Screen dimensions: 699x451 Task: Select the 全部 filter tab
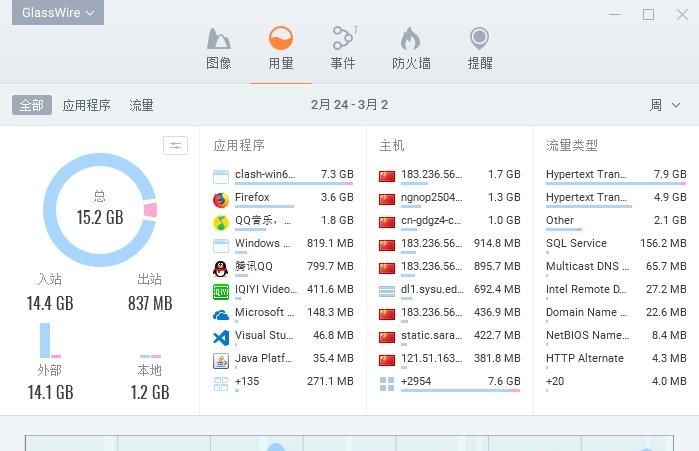32,105
